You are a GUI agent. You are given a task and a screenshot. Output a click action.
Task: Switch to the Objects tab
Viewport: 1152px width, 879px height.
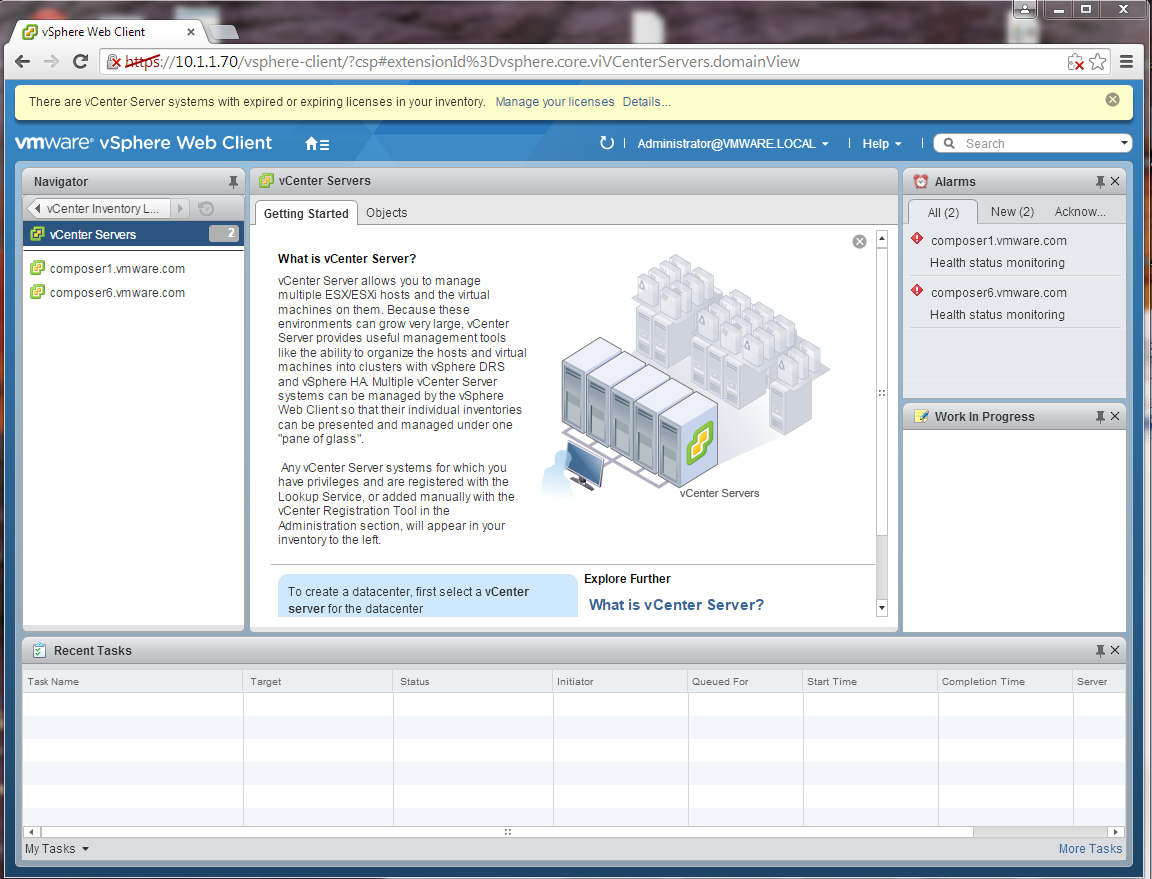point(386,212)
